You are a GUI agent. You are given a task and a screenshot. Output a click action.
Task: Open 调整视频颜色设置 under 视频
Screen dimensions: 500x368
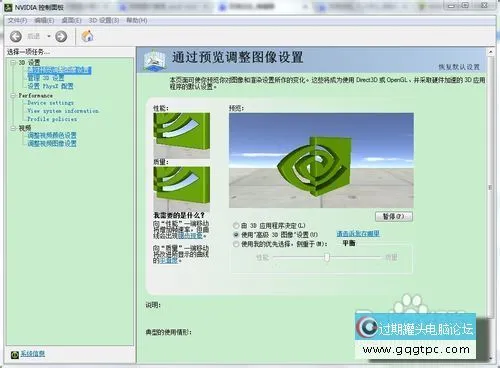coord(52,135)
